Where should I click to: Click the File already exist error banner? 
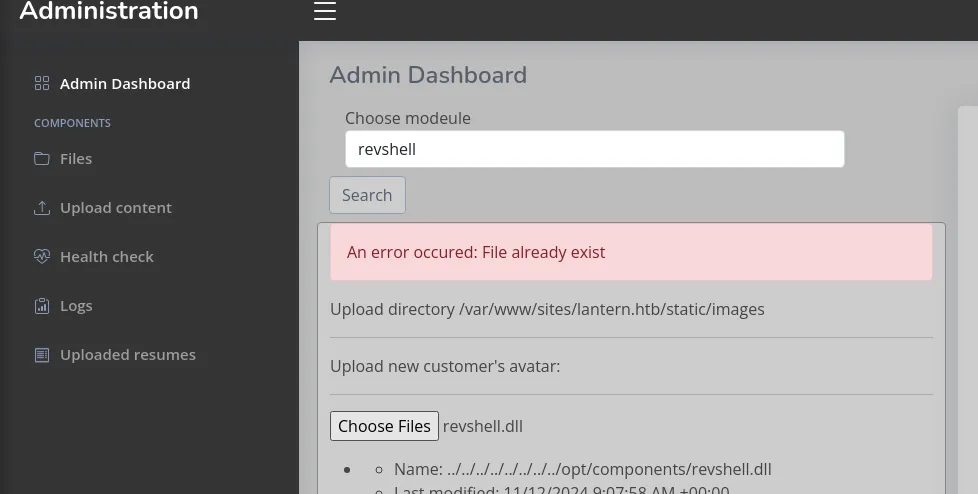[631, 252]
